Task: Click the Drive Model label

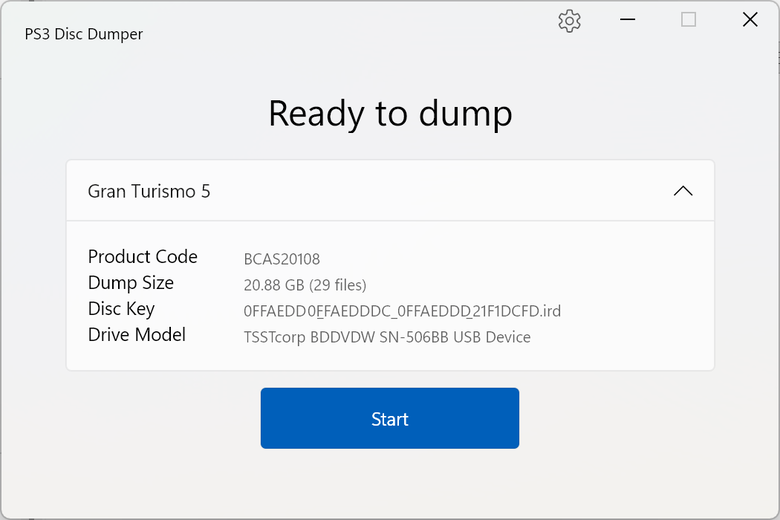Action: (x=137, y=335)
